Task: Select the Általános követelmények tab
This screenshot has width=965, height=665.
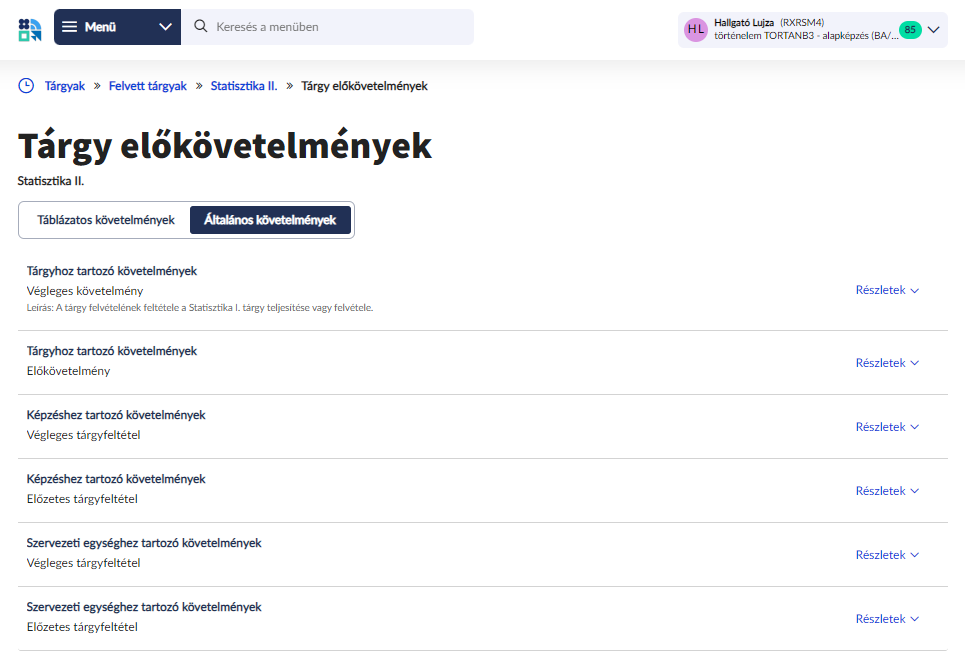Action: pyautogui.click(x=270, y=220)
